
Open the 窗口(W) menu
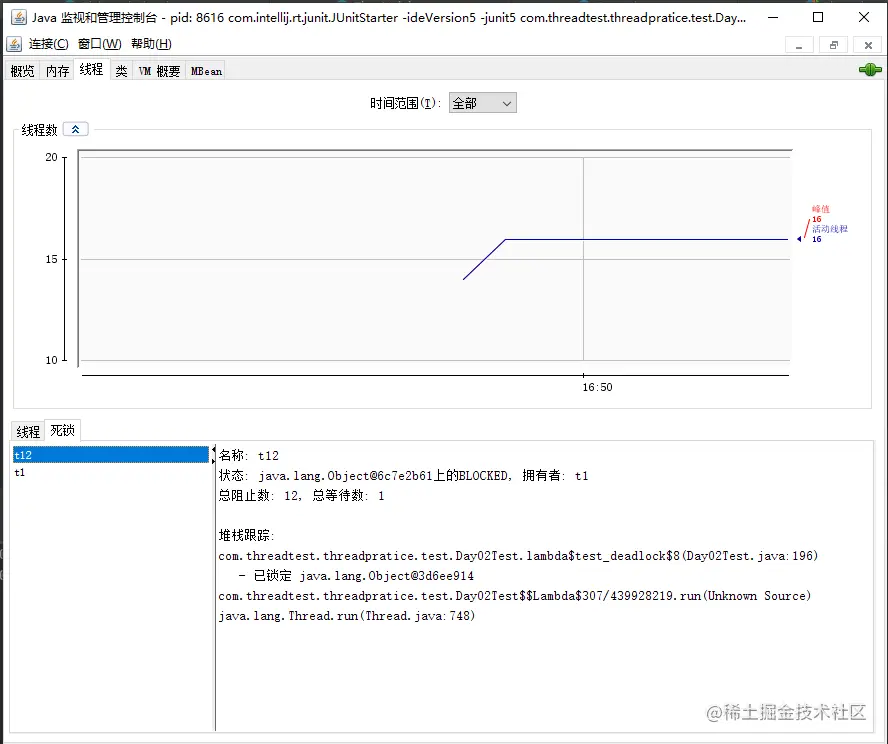pyautogui.click(x=100, y=44)
